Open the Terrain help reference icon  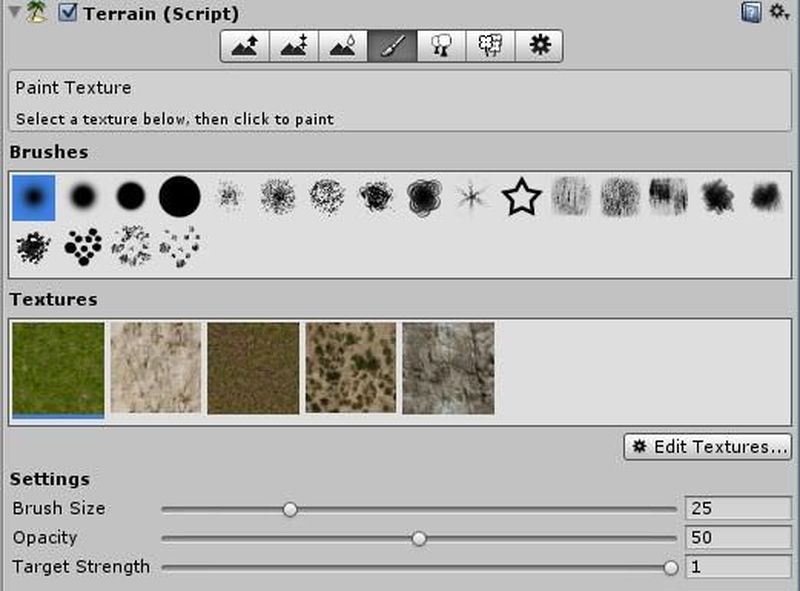(x=750, y=13)
